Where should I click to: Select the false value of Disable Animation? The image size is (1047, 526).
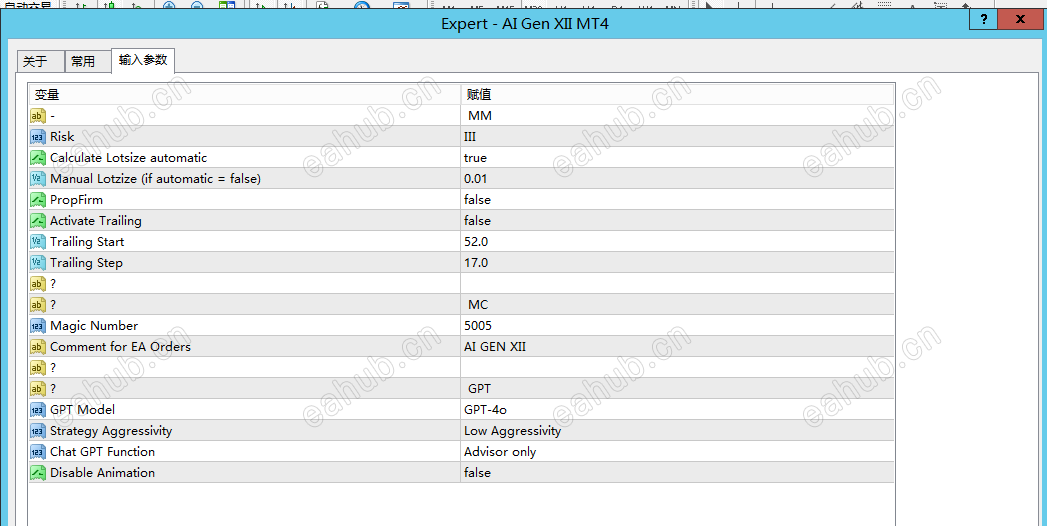(x=477, y=473)
